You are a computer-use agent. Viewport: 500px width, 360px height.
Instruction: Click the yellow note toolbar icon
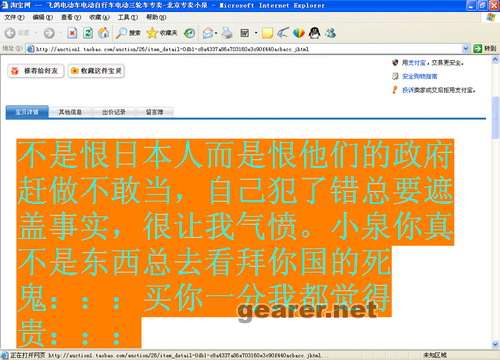(x=267, y=33)
